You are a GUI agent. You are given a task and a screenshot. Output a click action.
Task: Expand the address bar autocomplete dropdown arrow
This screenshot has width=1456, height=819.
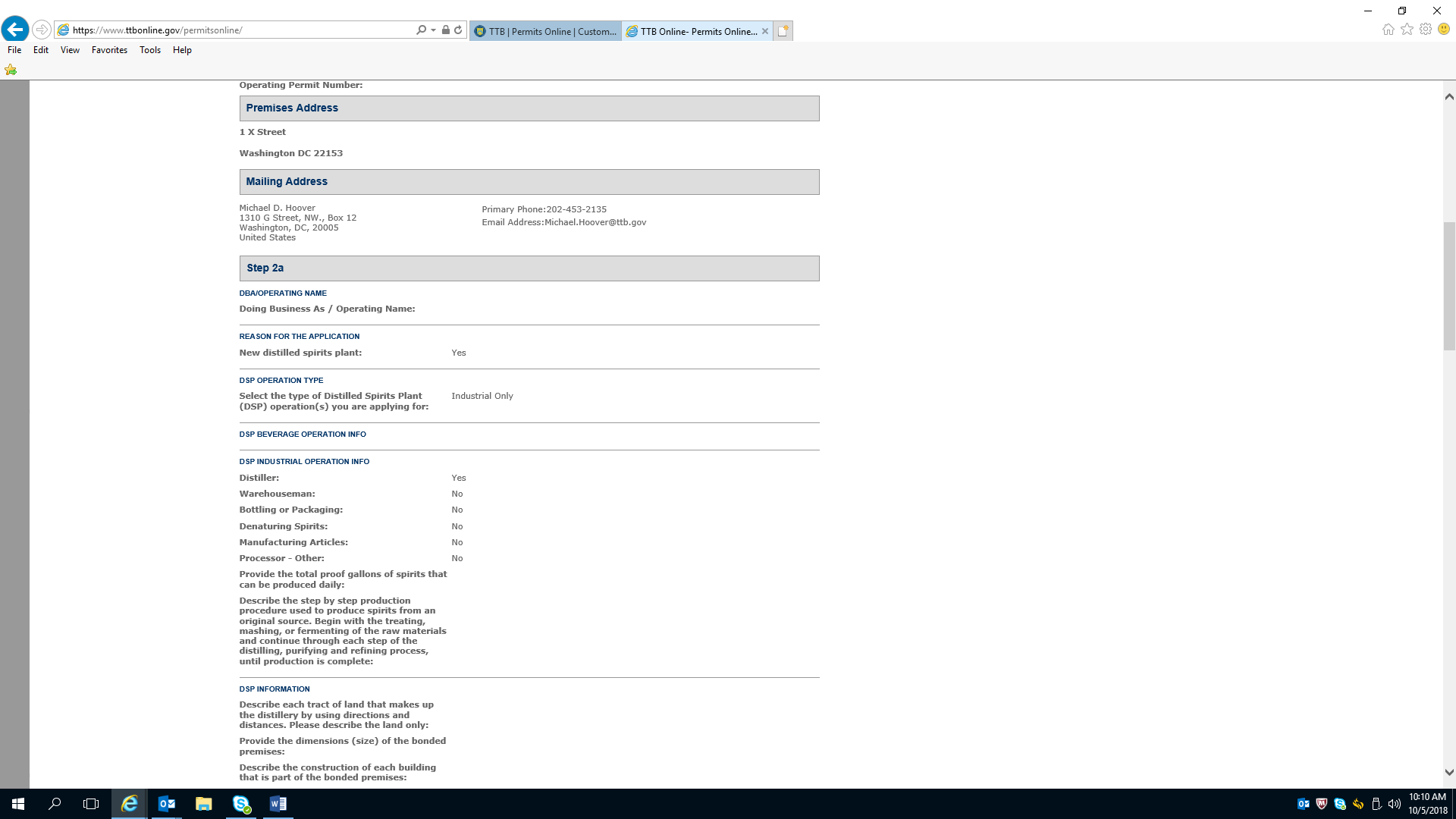433,30
